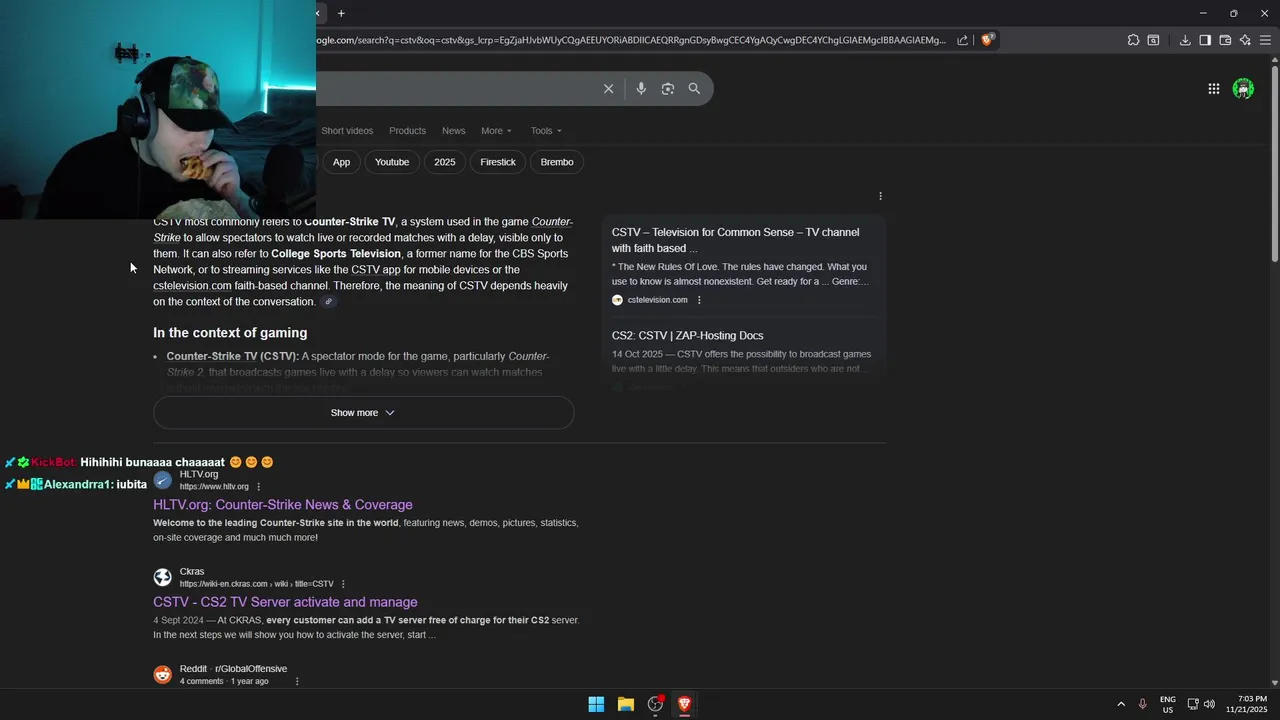Select the Youtube filter chip

[x=392, y=162]
